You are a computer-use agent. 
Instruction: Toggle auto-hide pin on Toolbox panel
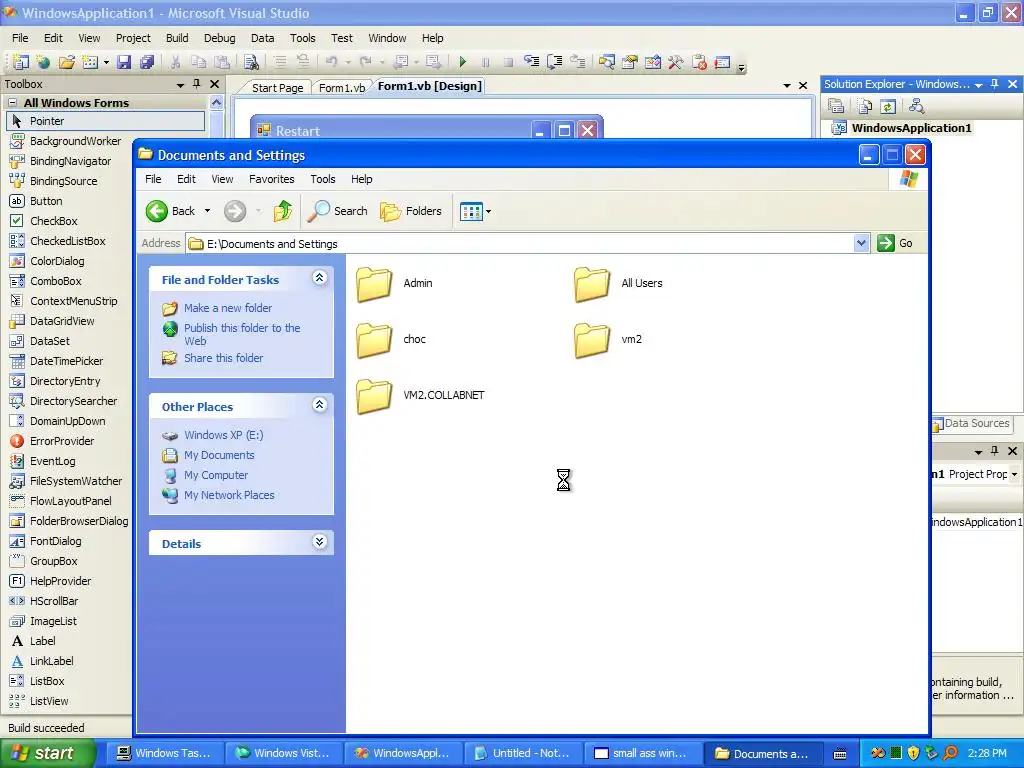(x=197, y=84)
